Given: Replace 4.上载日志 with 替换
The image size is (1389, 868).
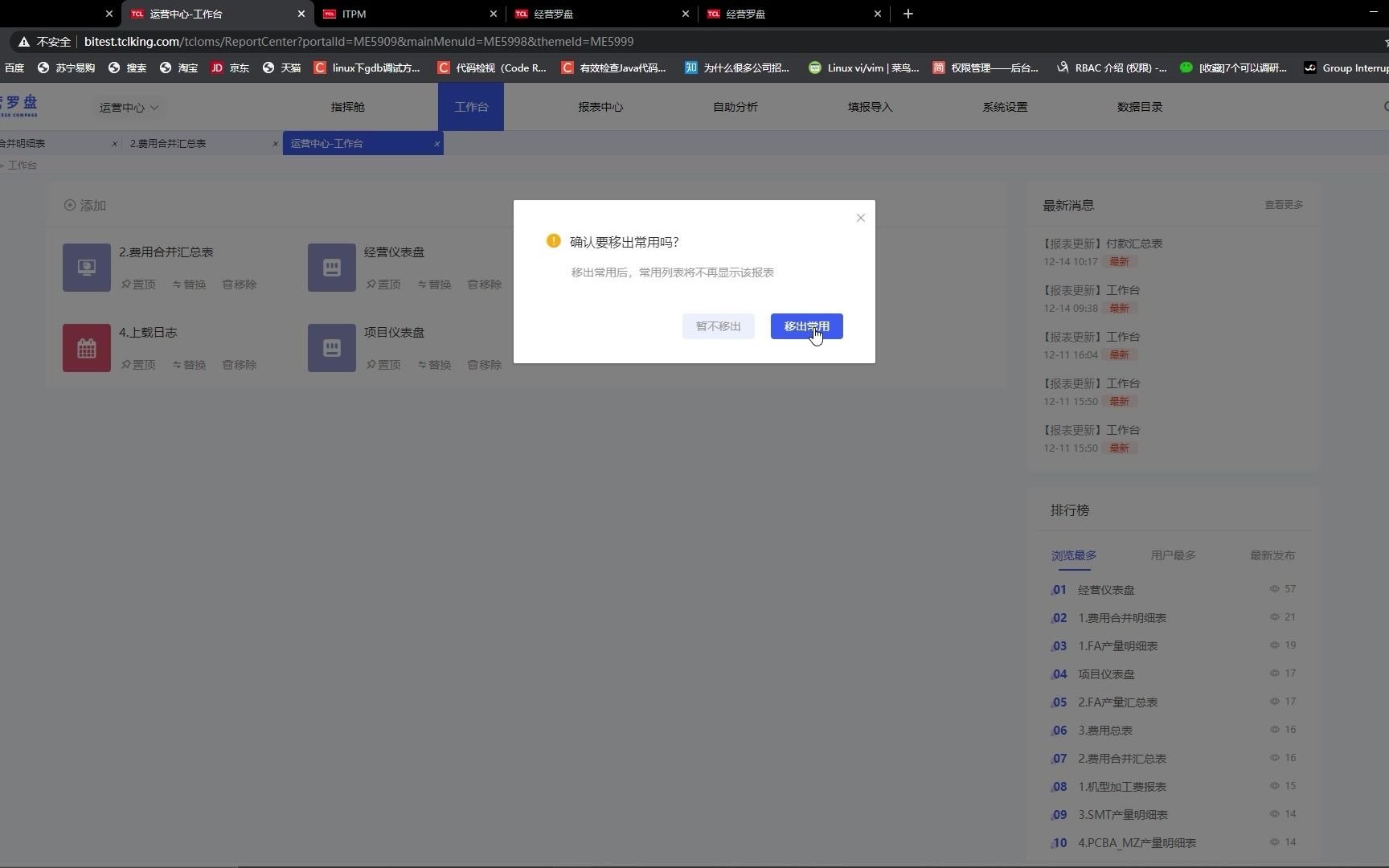Looking at the screenshot, I should 189,365.
